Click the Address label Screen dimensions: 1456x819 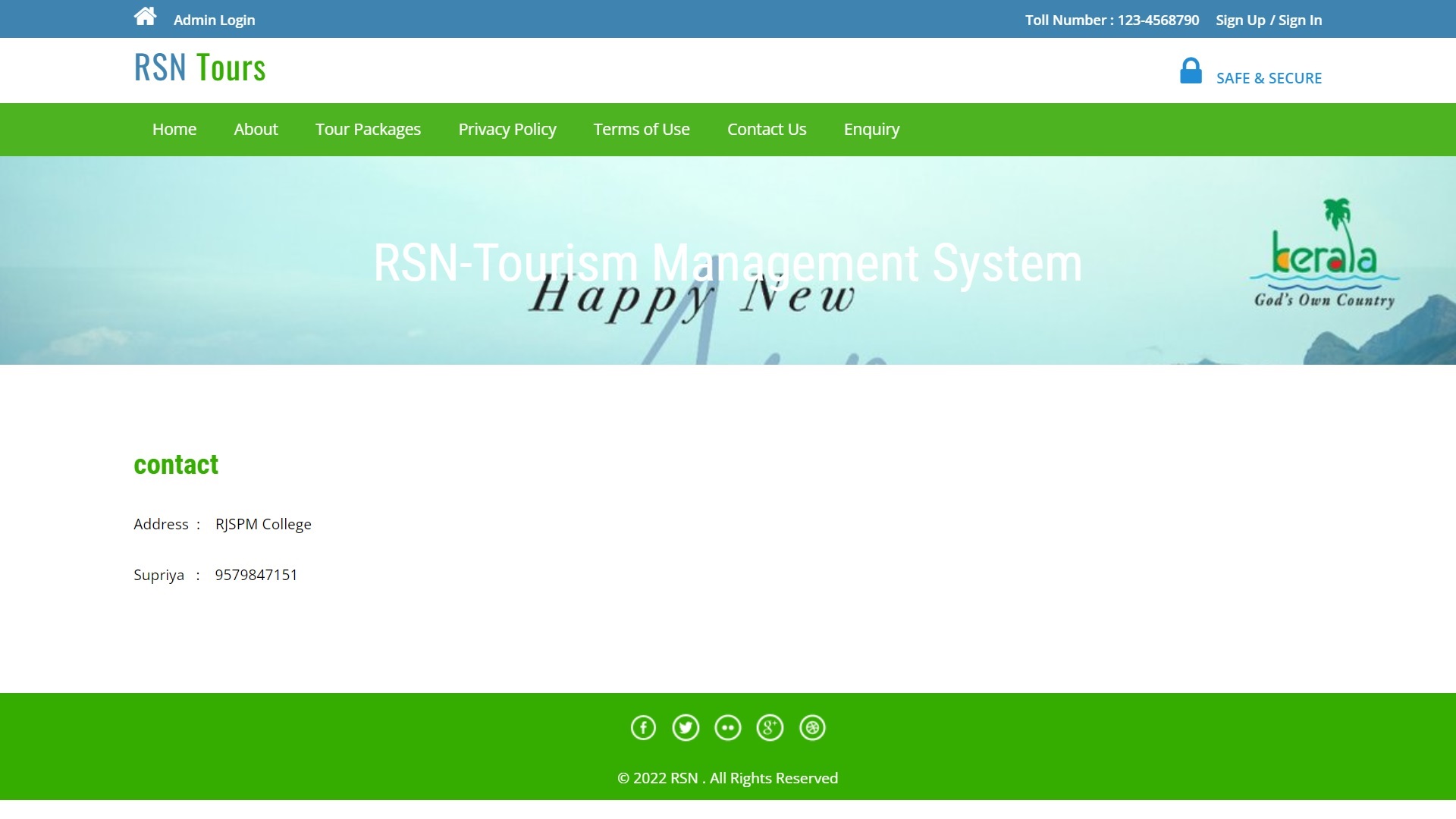pos(161,525)
